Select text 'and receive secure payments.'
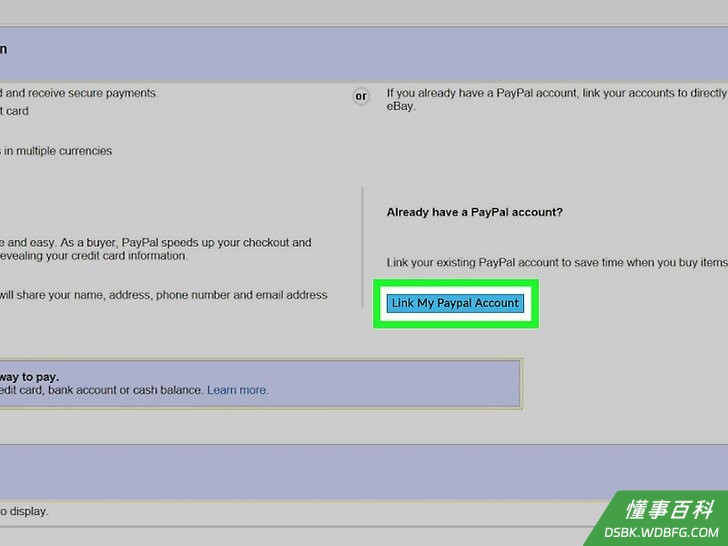Screen dimensions: 728x546 81,93
